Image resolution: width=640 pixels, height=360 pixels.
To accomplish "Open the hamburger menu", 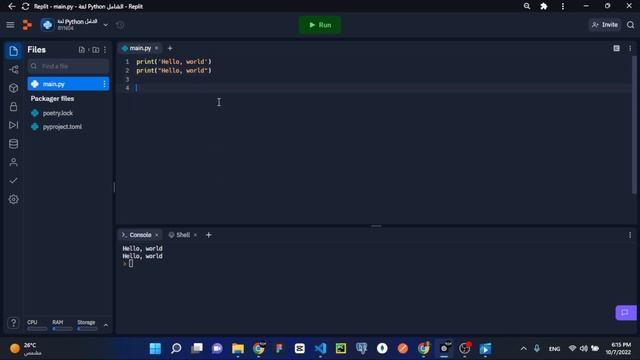I will click(10, 25).
